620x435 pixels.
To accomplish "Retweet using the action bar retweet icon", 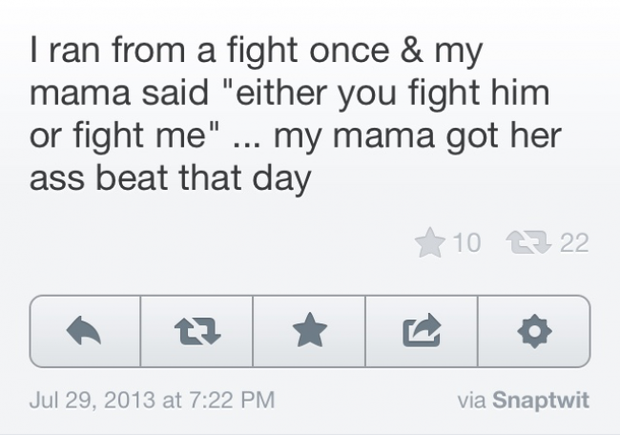I will coord(197,331).
